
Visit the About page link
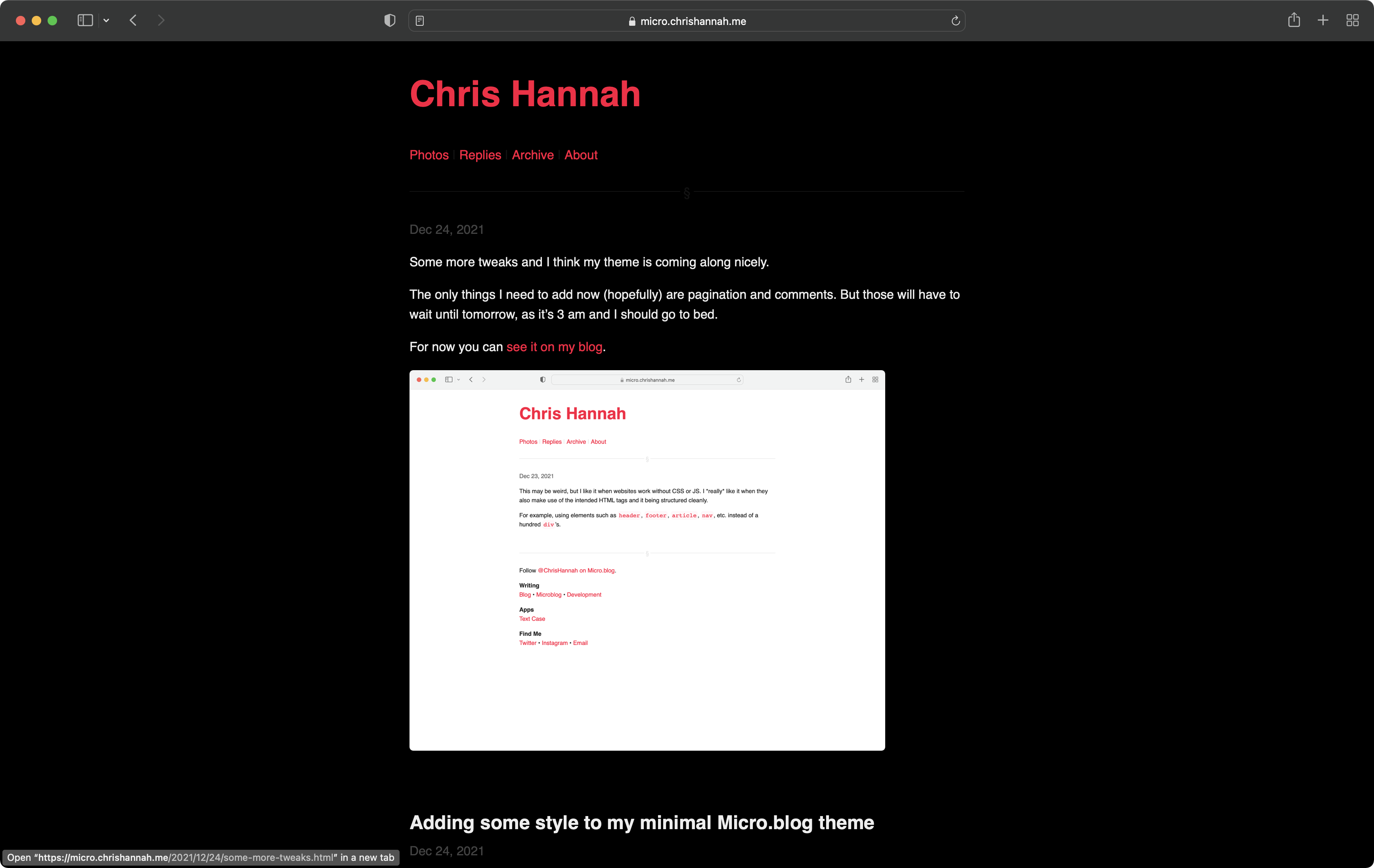(580, 155)
